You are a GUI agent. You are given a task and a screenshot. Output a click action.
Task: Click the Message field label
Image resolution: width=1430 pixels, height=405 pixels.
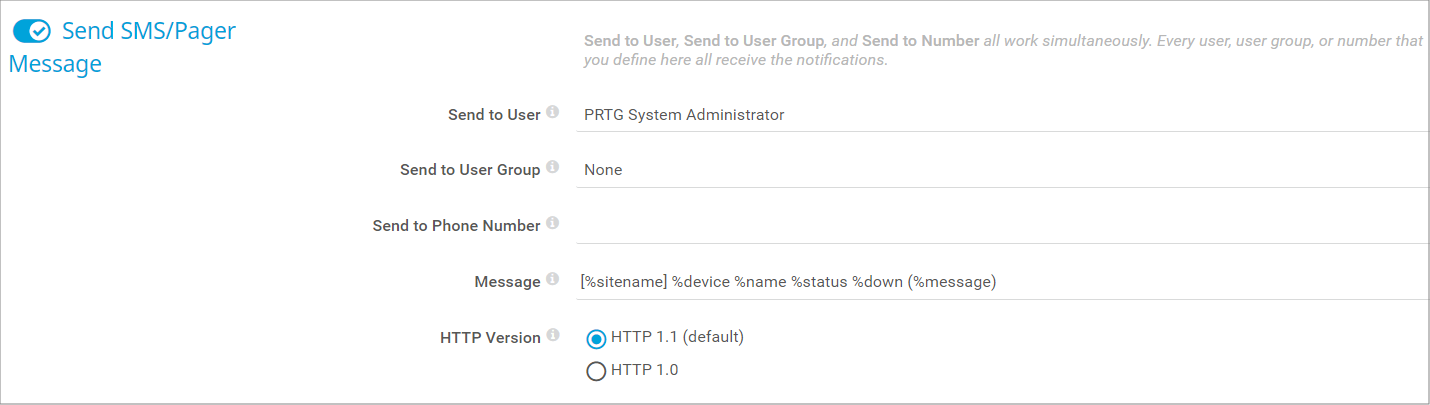click(x=507, y=282)
